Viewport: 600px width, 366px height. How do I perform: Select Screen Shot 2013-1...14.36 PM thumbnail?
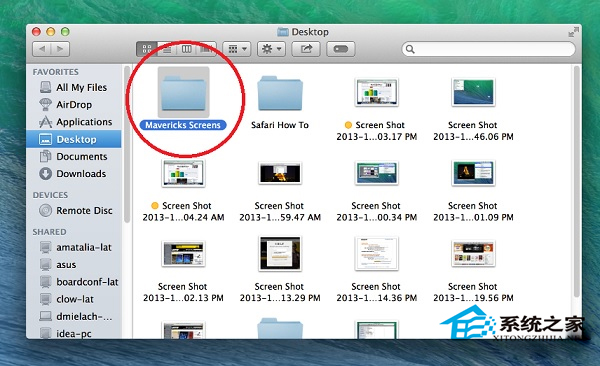click(x=377, y=253)
